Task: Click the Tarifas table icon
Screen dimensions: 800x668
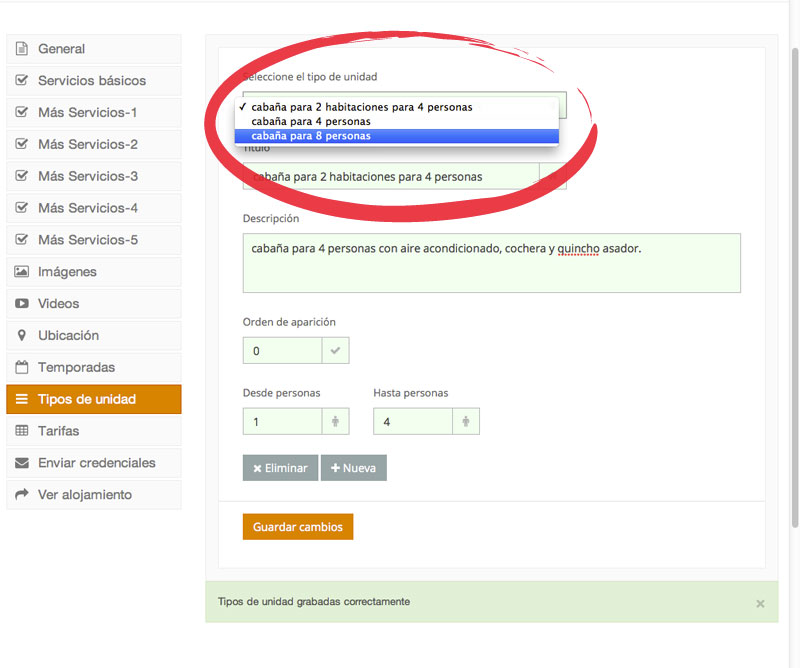Action: [21, 431]
